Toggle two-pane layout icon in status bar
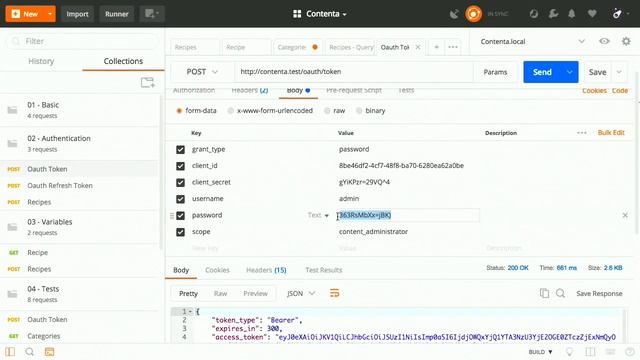 coord(590,352)
